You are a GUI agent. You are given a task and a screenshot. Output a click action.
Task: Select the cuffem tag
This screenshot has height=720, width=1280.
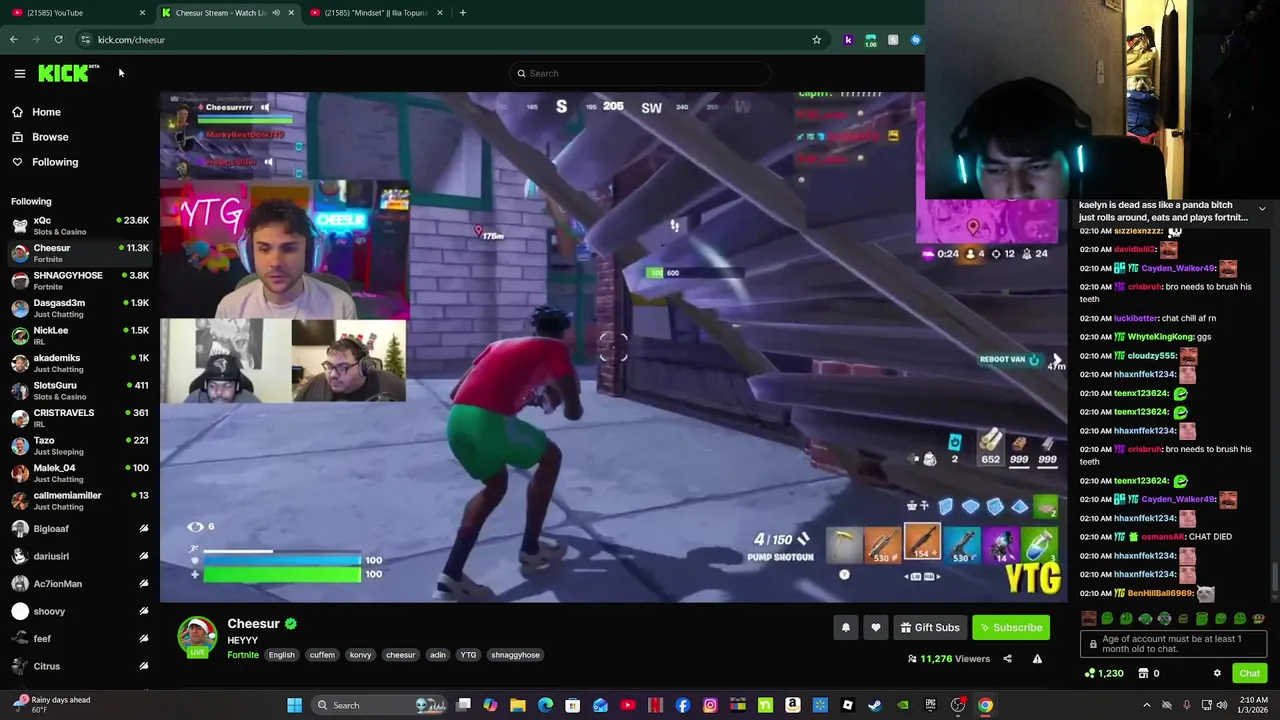click(x=322, y=655)
